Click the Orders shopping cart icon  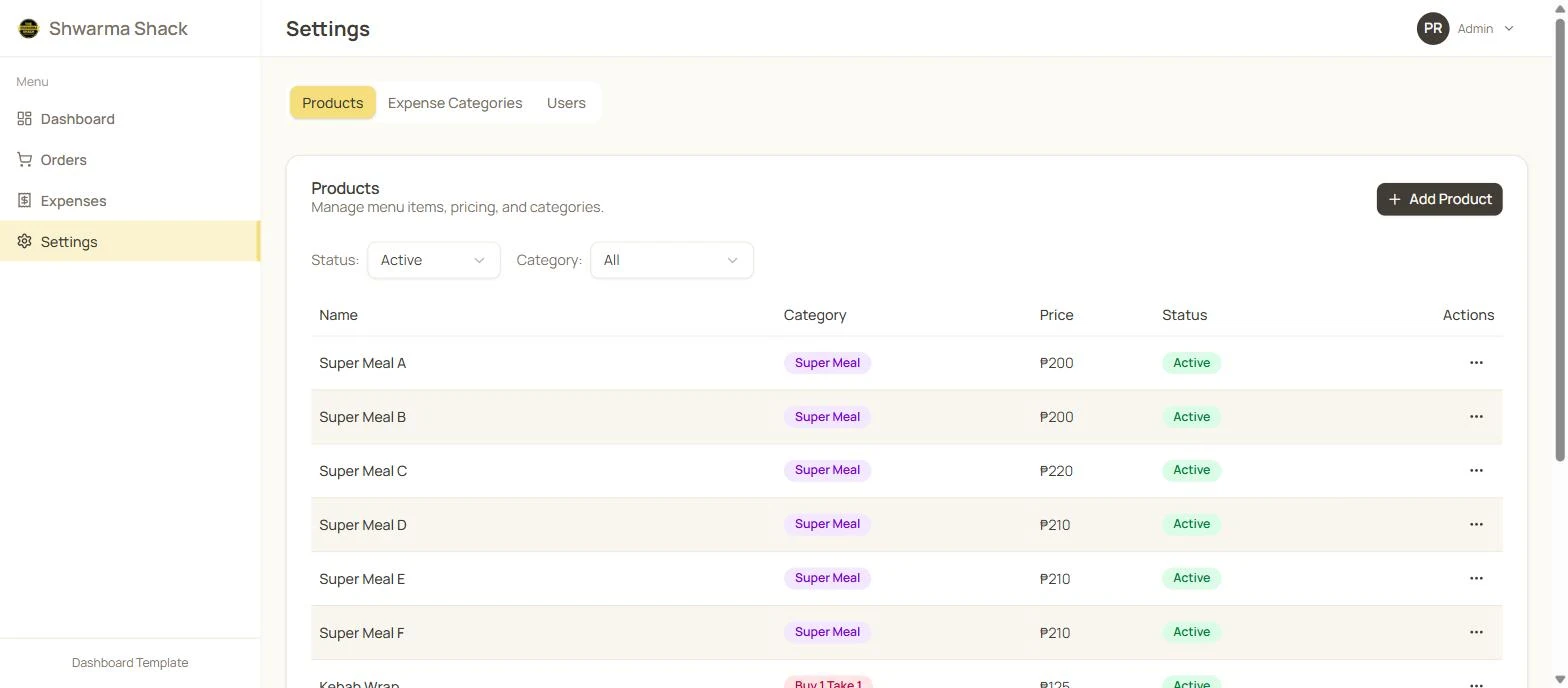pyautogui.click(x=24, y=160)
